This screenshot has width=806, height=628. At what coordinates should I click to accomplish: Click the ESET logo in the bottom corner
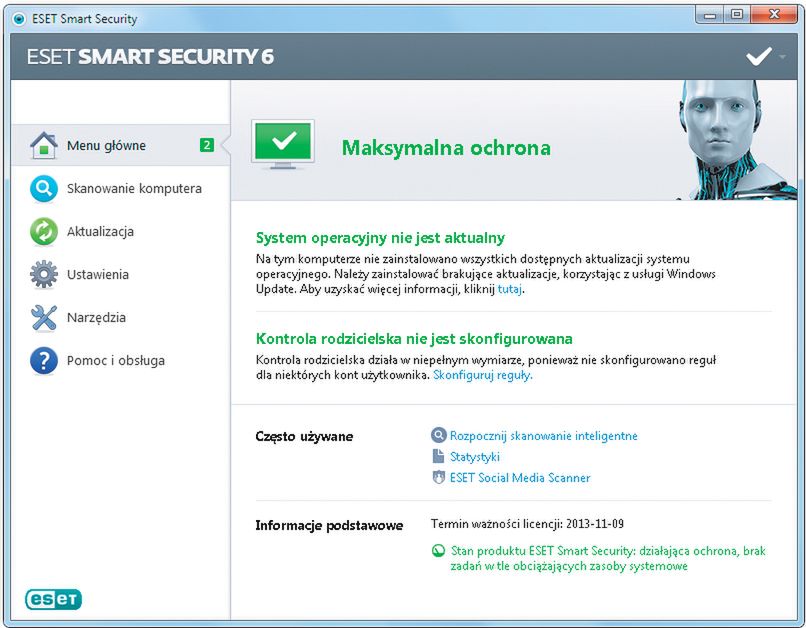tap(55, 599)
